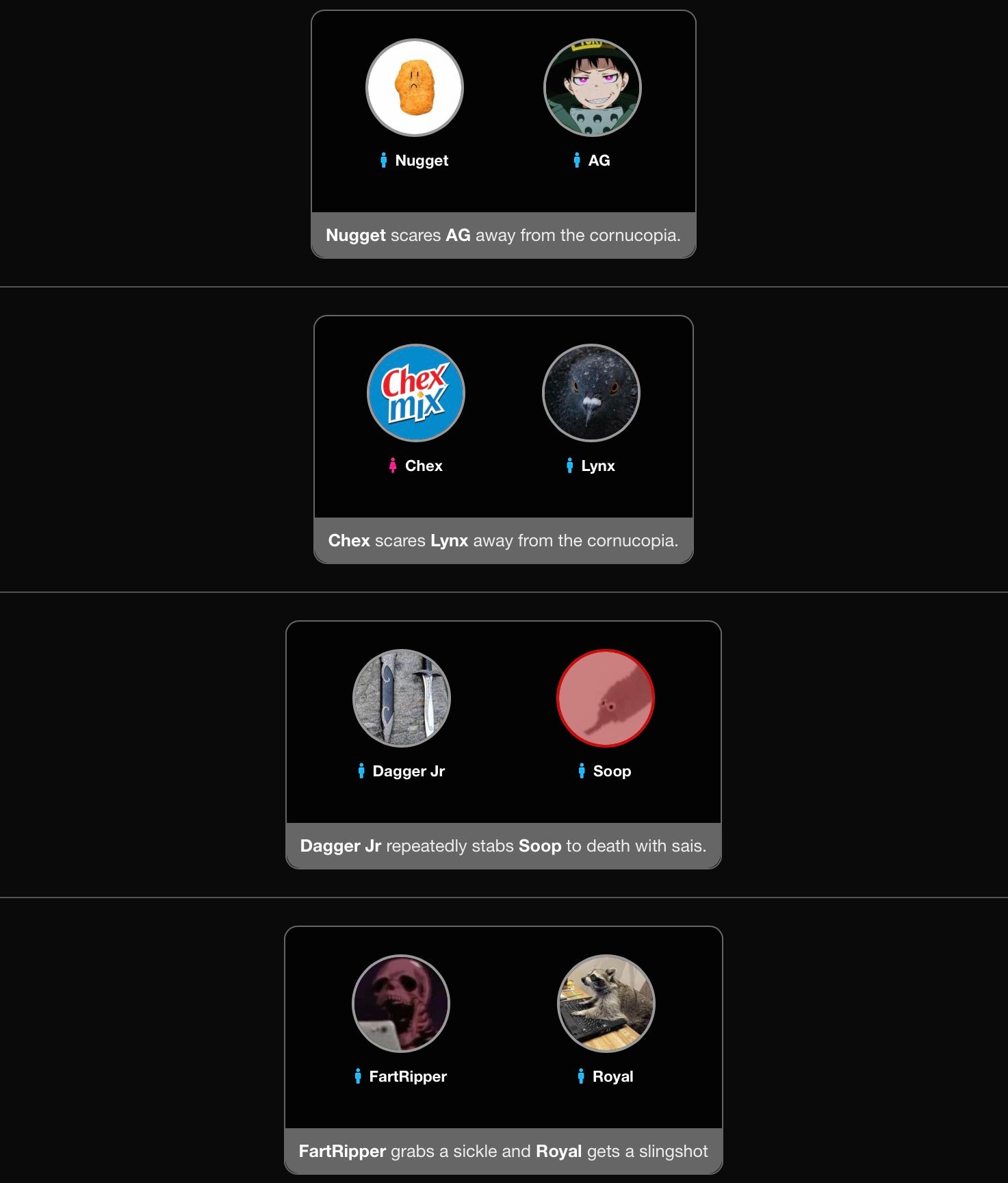Click the FartRipper grabs a sickle caption

[504, 1152]
